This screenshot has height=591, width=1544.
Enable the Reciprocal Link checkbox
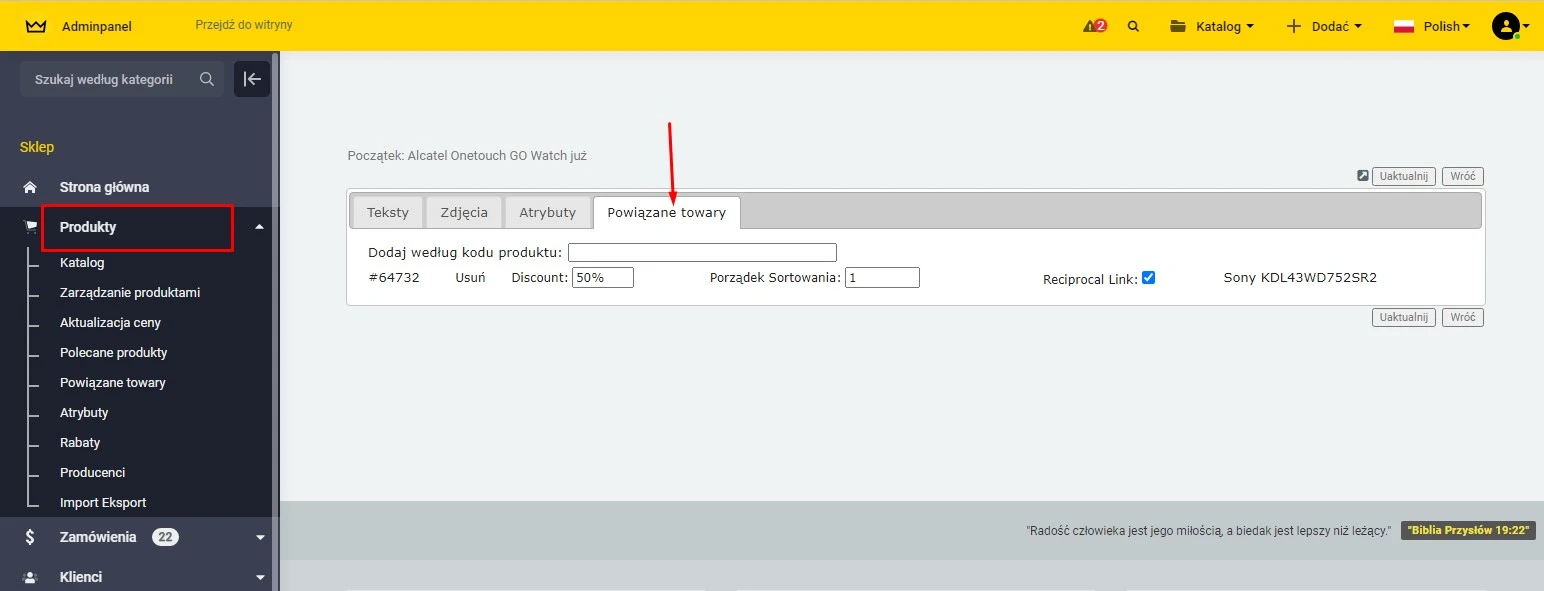1149,278
